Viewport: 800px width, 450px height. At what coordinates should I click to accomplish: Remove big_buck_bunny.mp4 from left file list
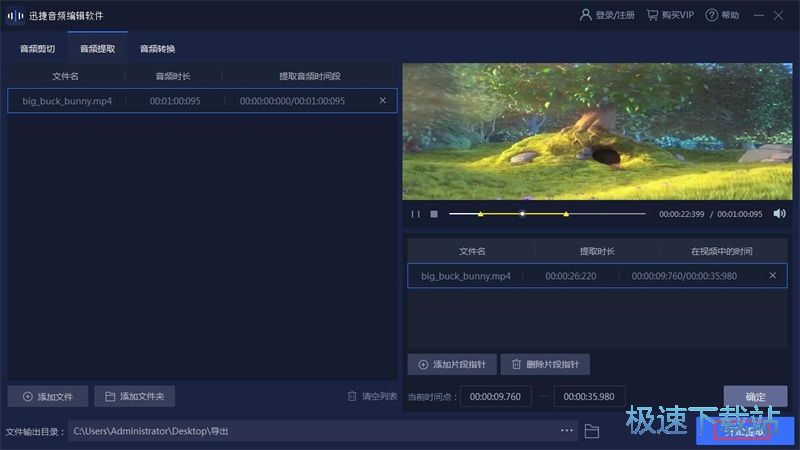click(x=383, y=101)
